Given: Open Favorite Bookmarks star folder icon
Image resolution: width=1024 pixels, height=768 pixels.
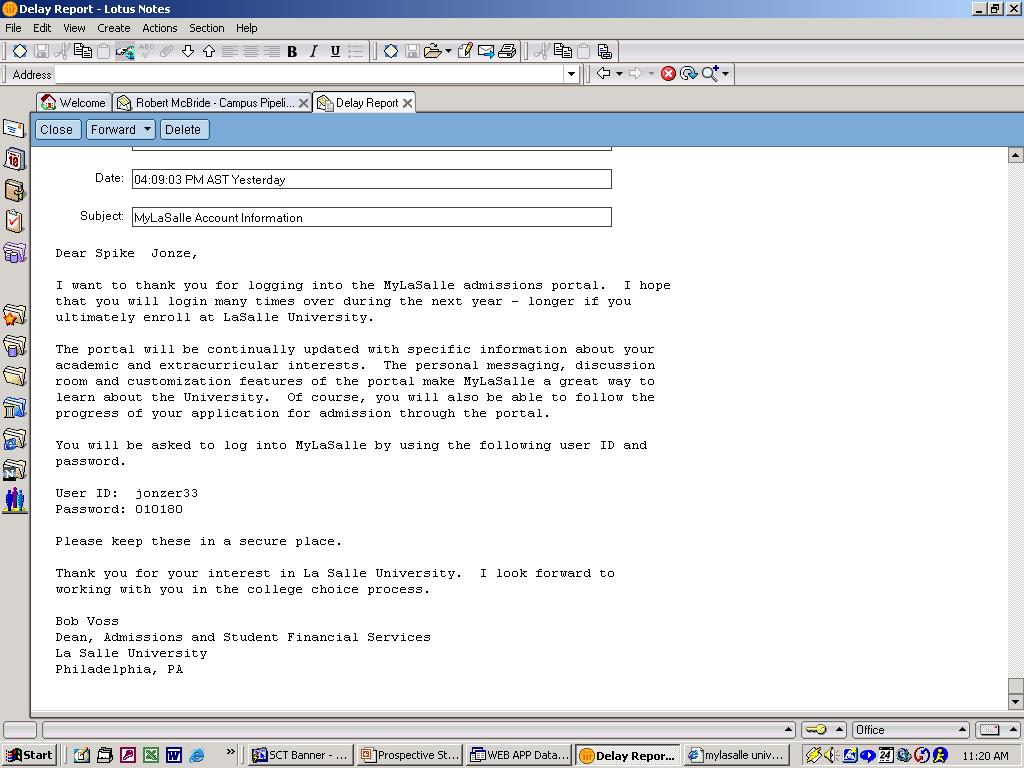Looking at the screenshot, I should (14, 315).
